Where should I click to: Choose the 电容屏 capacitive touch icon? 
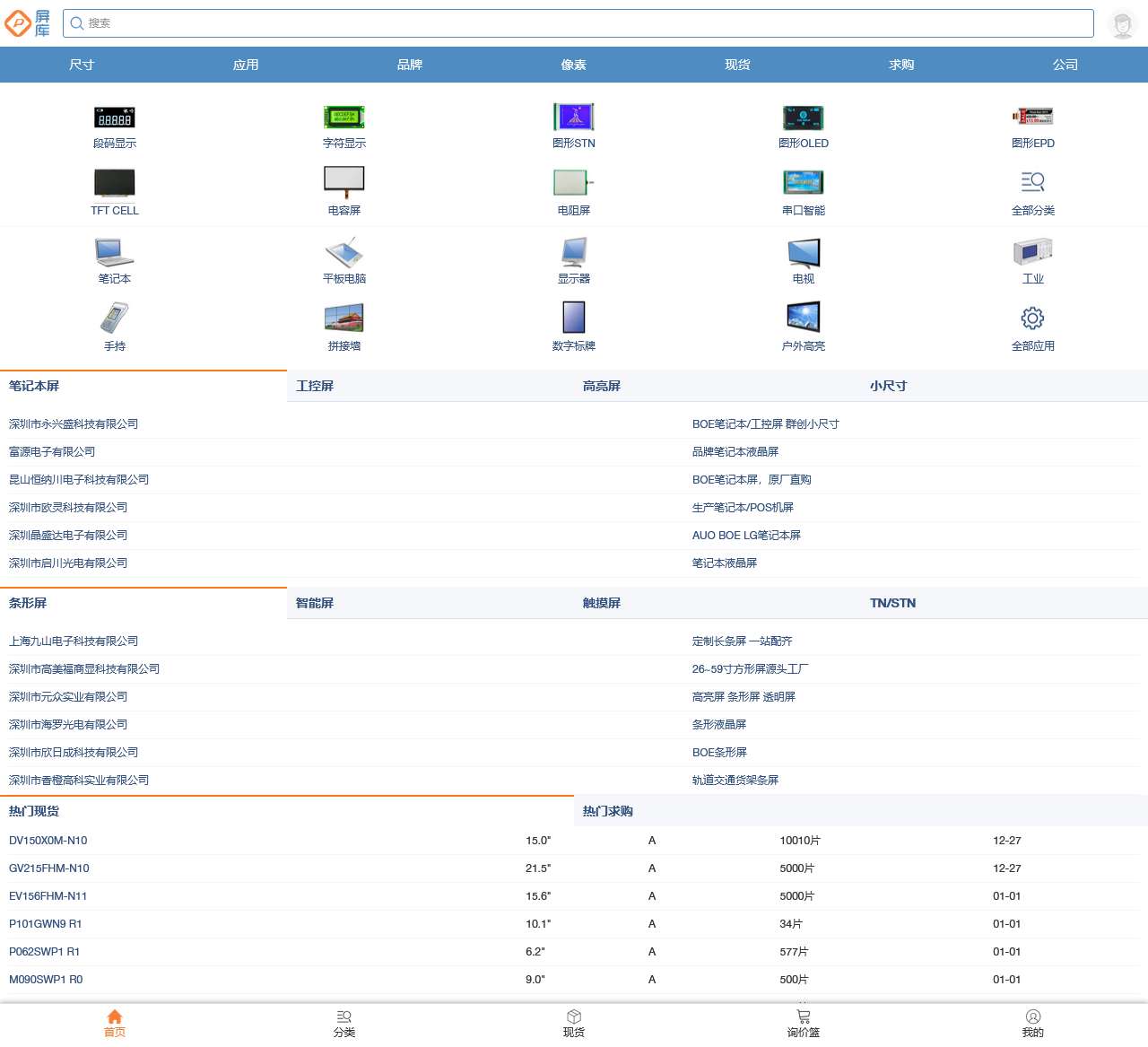(344, 182)
